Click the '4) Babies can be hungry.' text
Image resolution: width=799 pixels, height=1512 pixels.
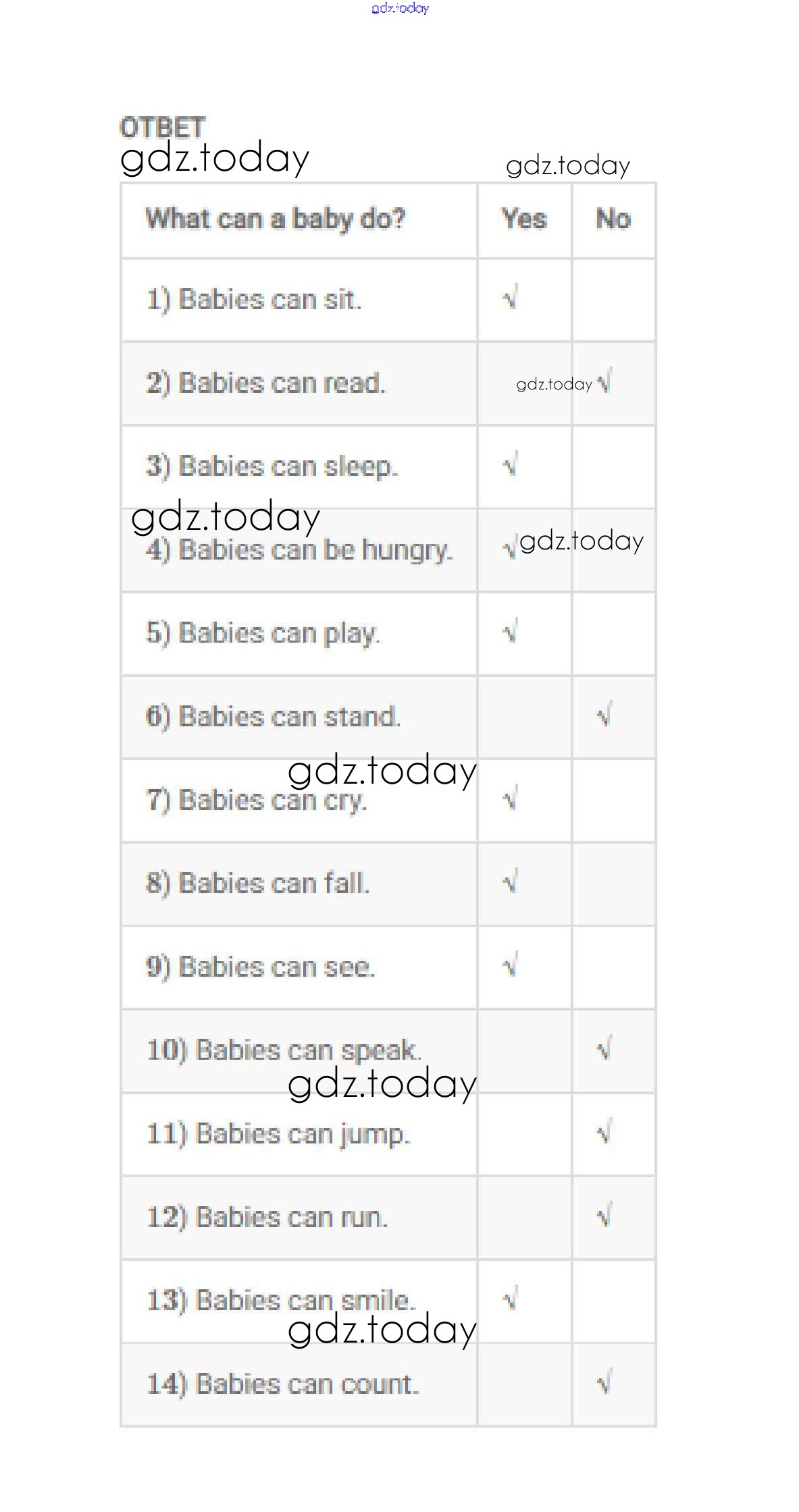(299, 550)
